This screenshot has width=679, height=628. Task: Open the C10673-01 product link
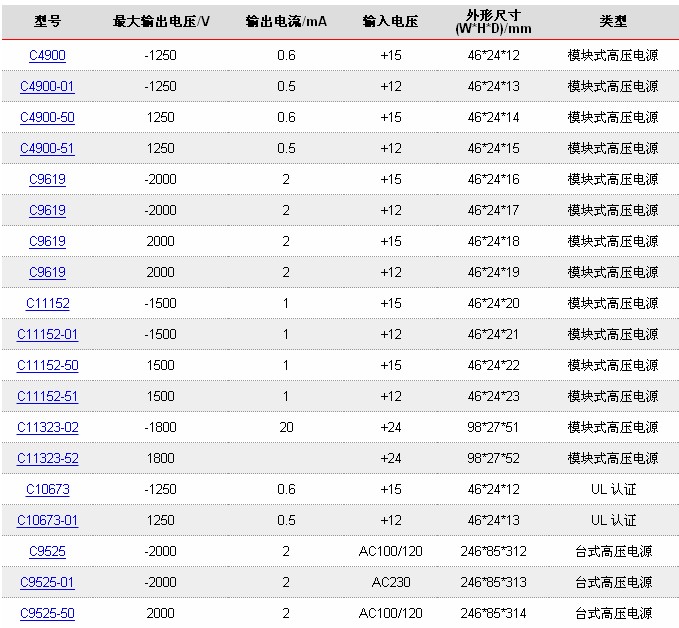coord(47,520)
